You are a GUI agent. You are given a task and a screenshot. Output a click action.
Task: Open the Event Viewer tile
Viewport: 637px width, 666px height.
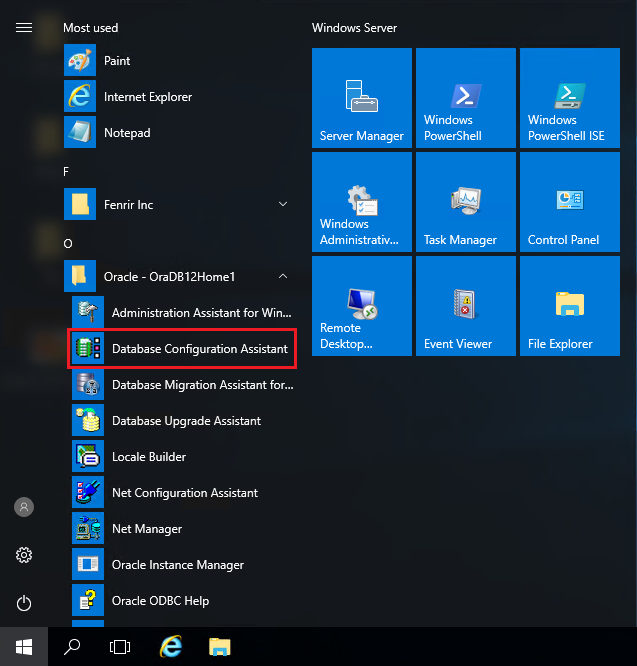coord(466,306)
